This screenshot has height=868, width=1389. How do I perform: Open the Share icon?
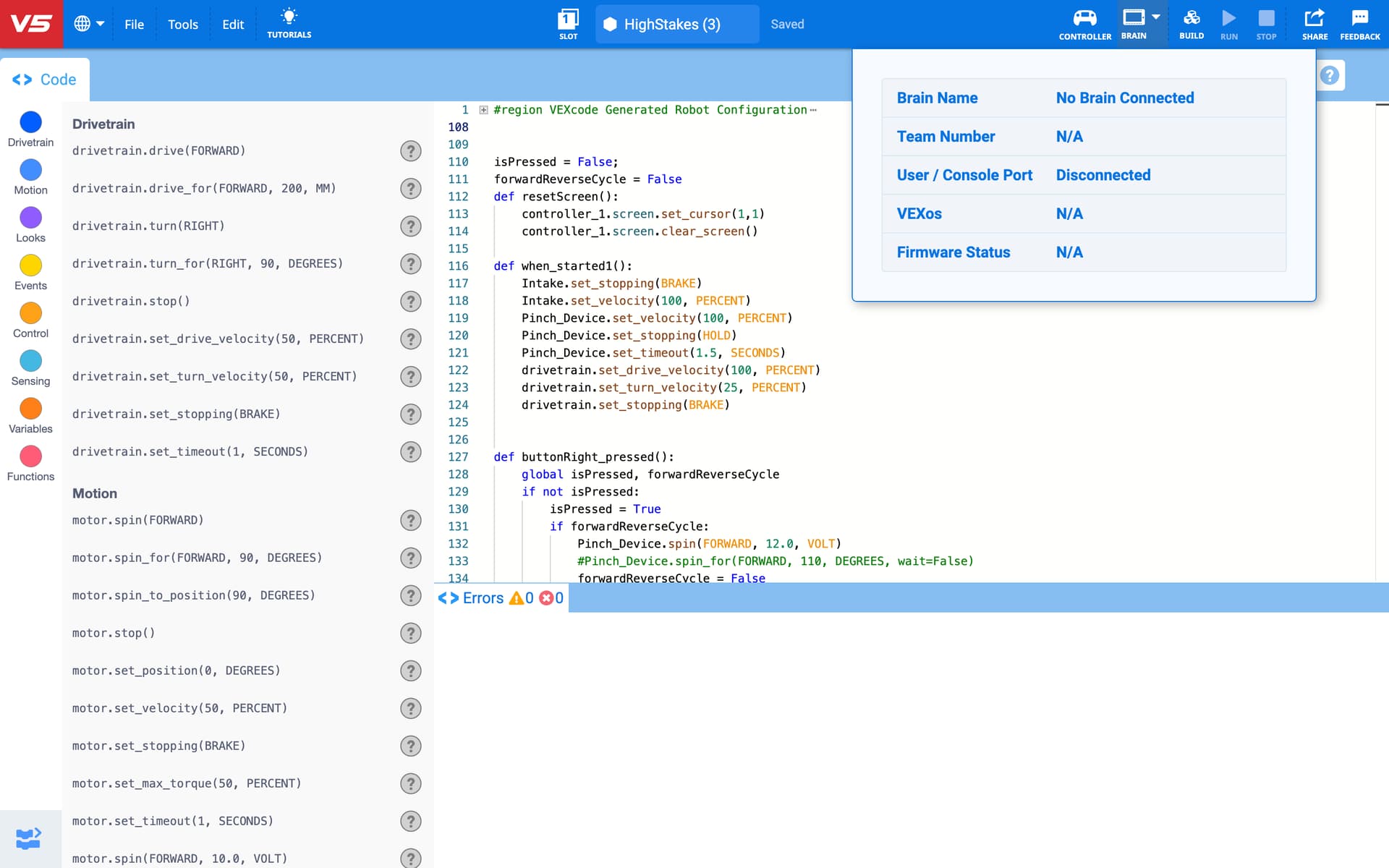[1314, 24]
